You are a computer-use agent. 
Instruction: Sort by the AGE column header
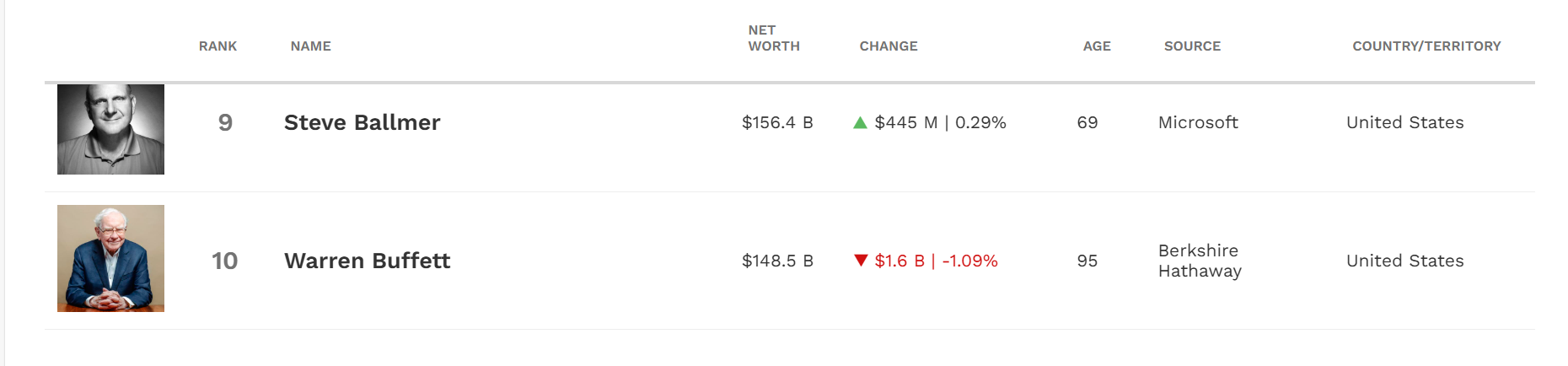[1096, 46]
